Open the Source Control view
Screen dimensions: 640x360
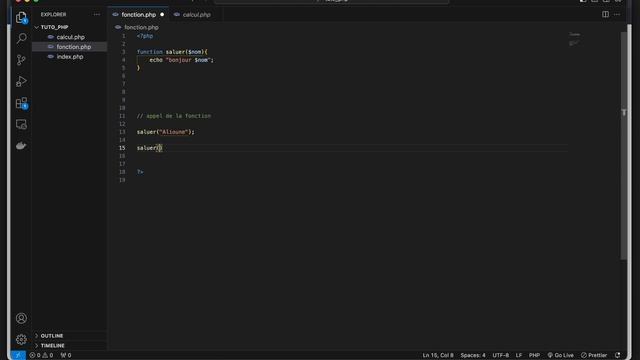coord(21,60)
